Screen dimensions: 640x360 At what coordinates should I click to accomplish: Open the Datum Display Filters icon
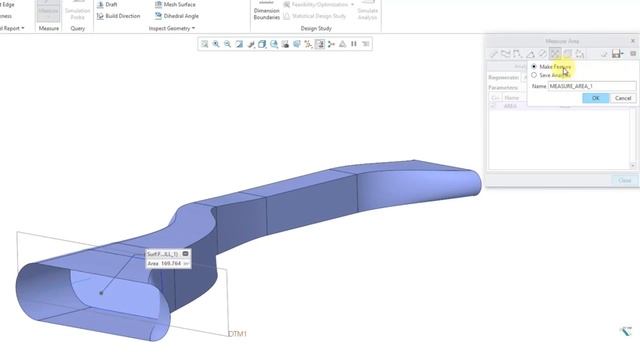point(308,44)
